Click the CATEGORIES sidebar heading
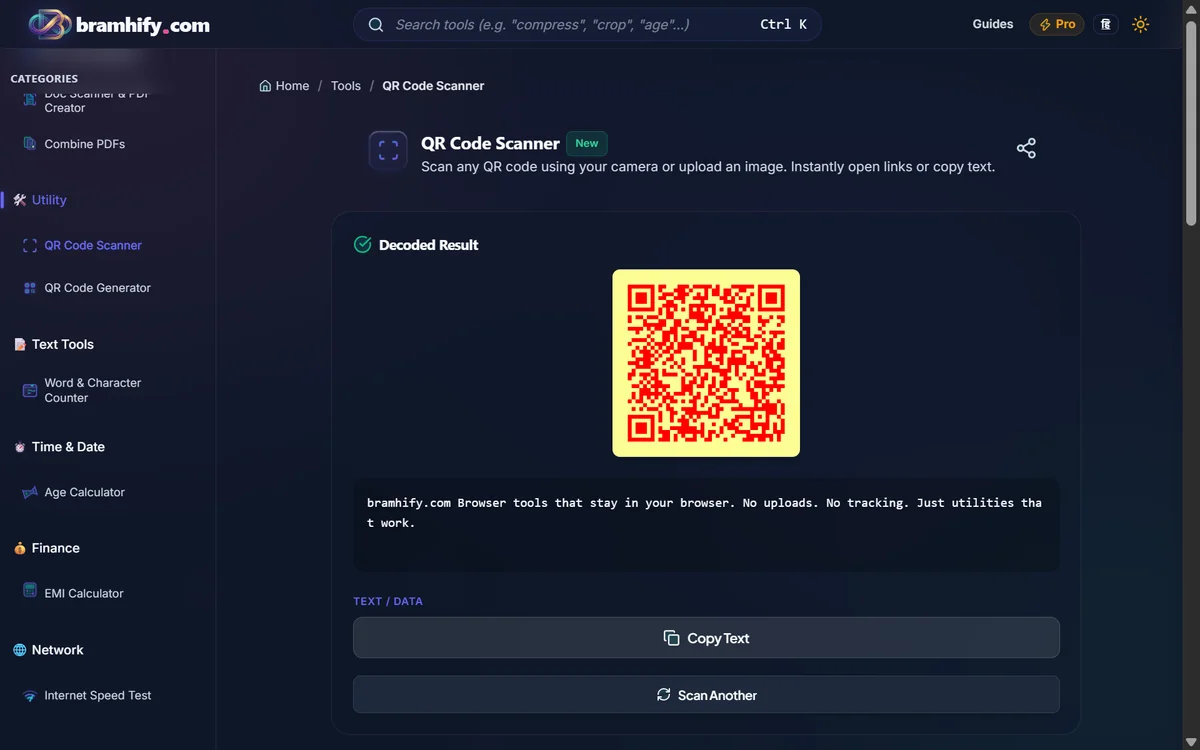The width and height of the screenshot is (1200, 750). [44, 78]
